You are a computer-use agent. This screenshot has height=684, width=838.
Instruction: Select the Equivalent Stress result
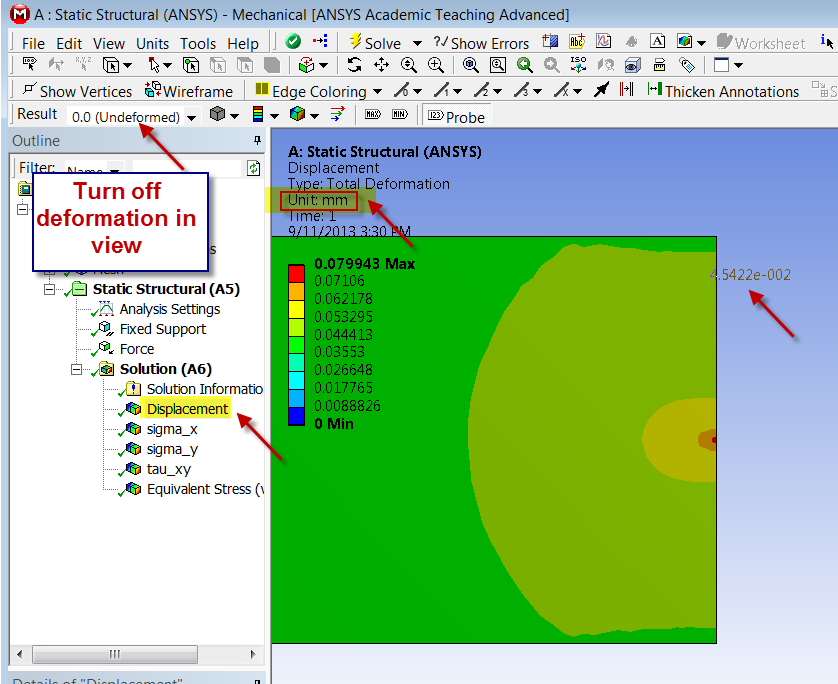(205, 489)
